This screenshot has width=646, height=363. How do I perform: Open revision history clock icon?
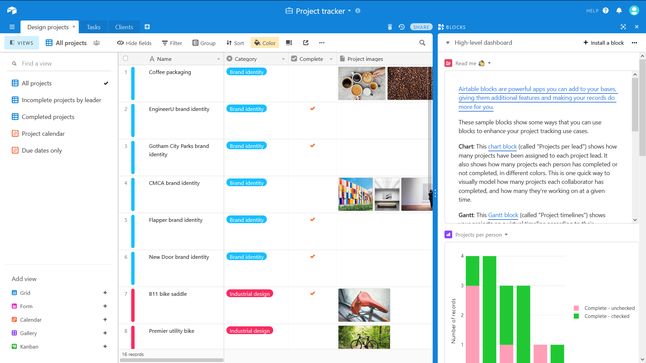(402, 27)
